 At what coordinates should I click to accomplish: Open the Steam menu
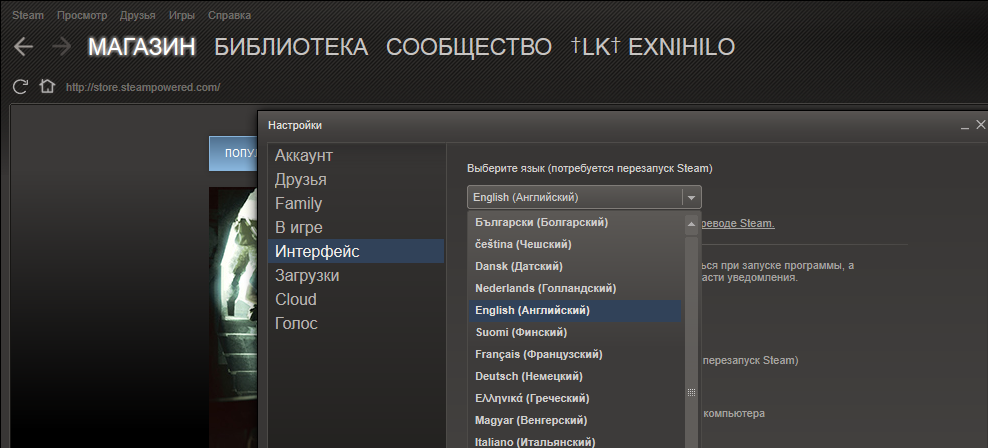tap(28, 15)
